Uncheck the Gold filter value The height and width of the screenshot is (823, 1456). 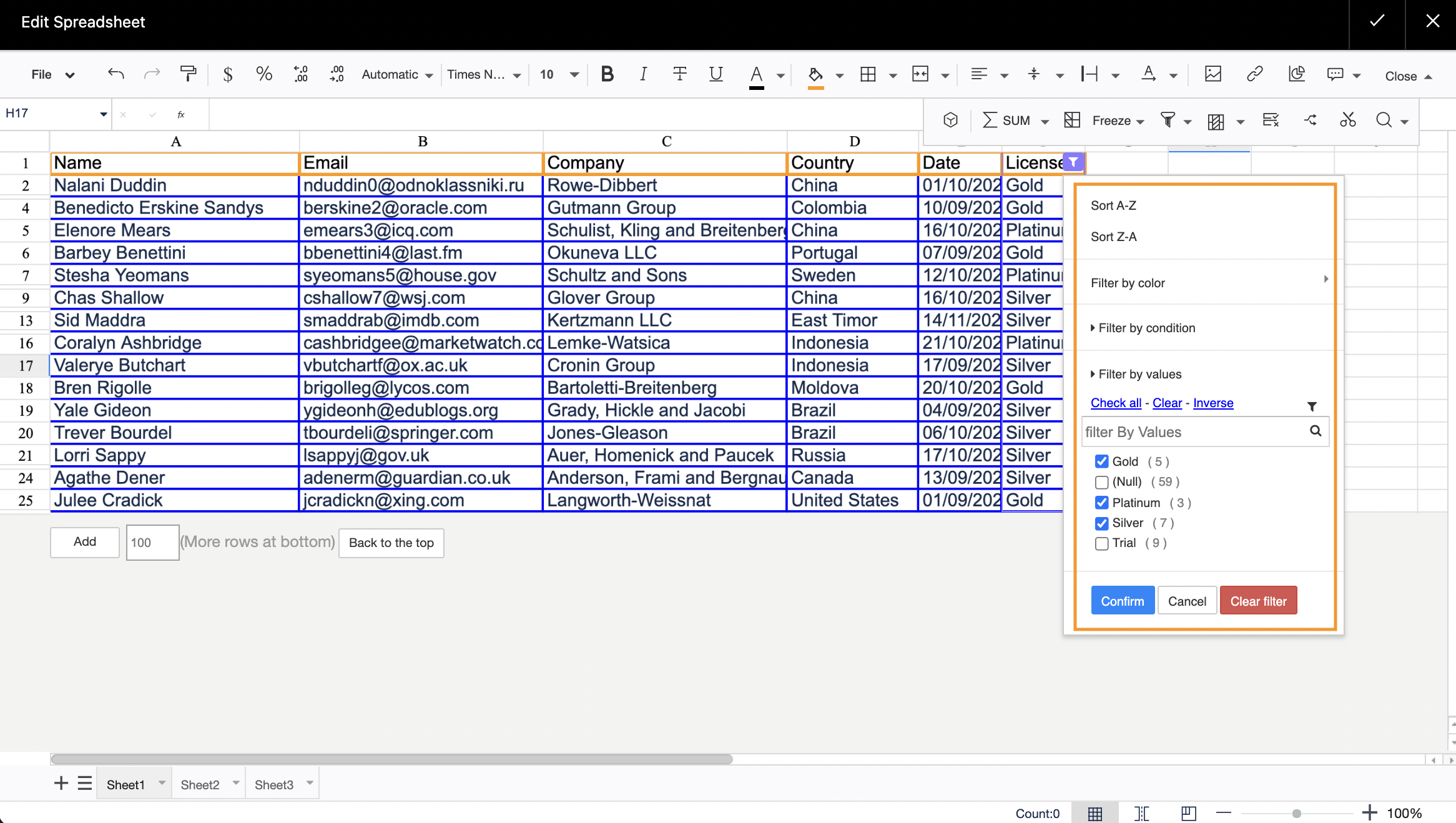click(x=1101, y=461)
